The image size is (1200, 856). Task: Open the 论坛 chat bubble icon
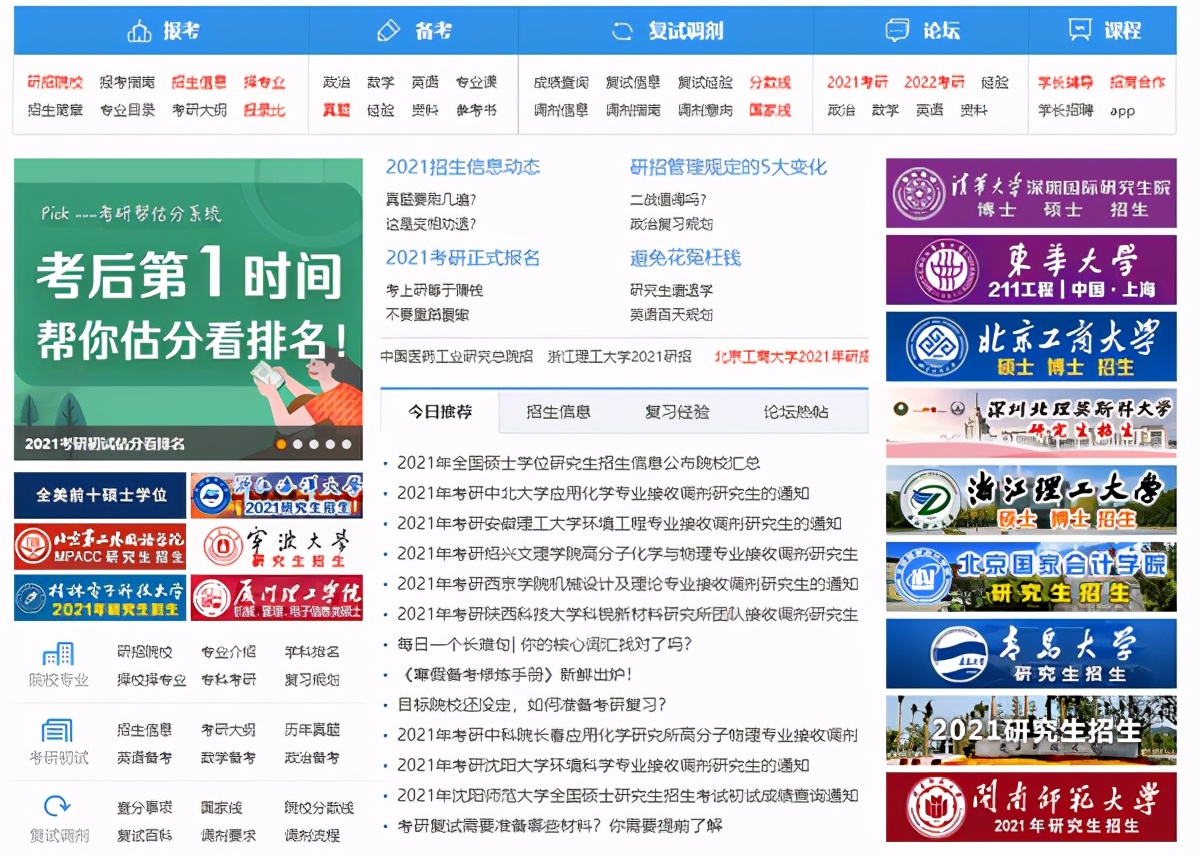point(899,31)
